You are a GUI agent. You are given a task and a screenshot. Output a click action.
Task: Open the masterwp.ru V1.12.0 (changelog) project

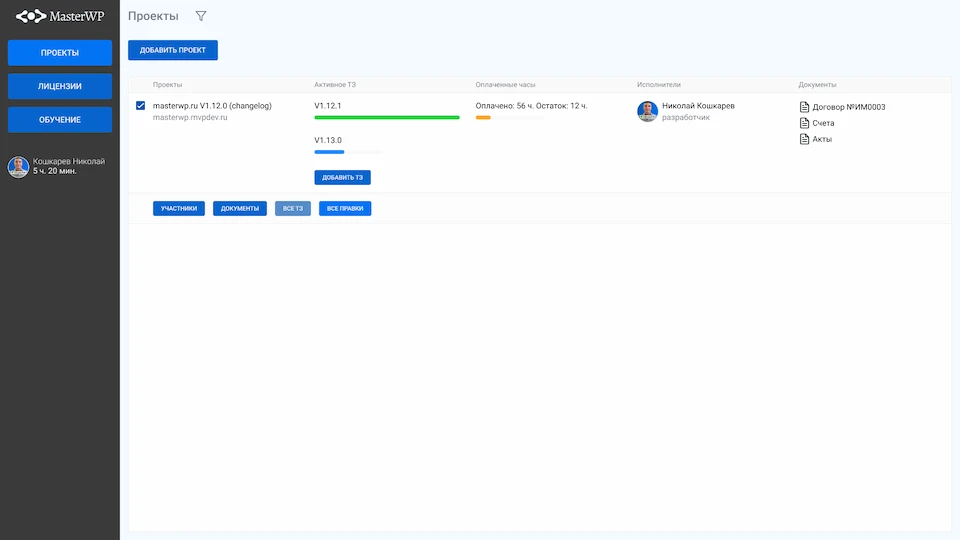[212, 106]
